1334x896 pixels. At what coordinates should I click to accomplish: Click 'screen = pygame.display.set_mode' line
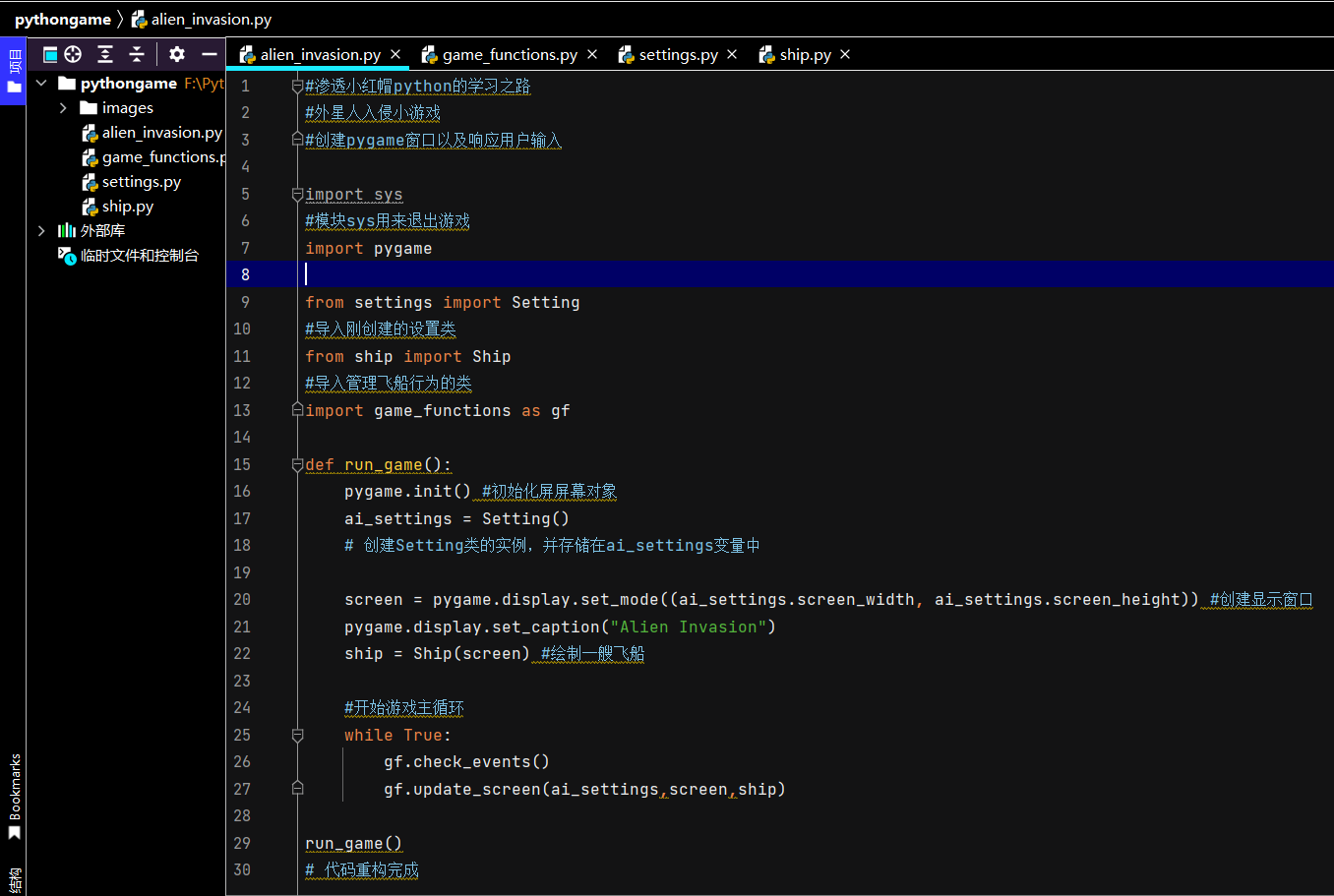pos(772,599)
